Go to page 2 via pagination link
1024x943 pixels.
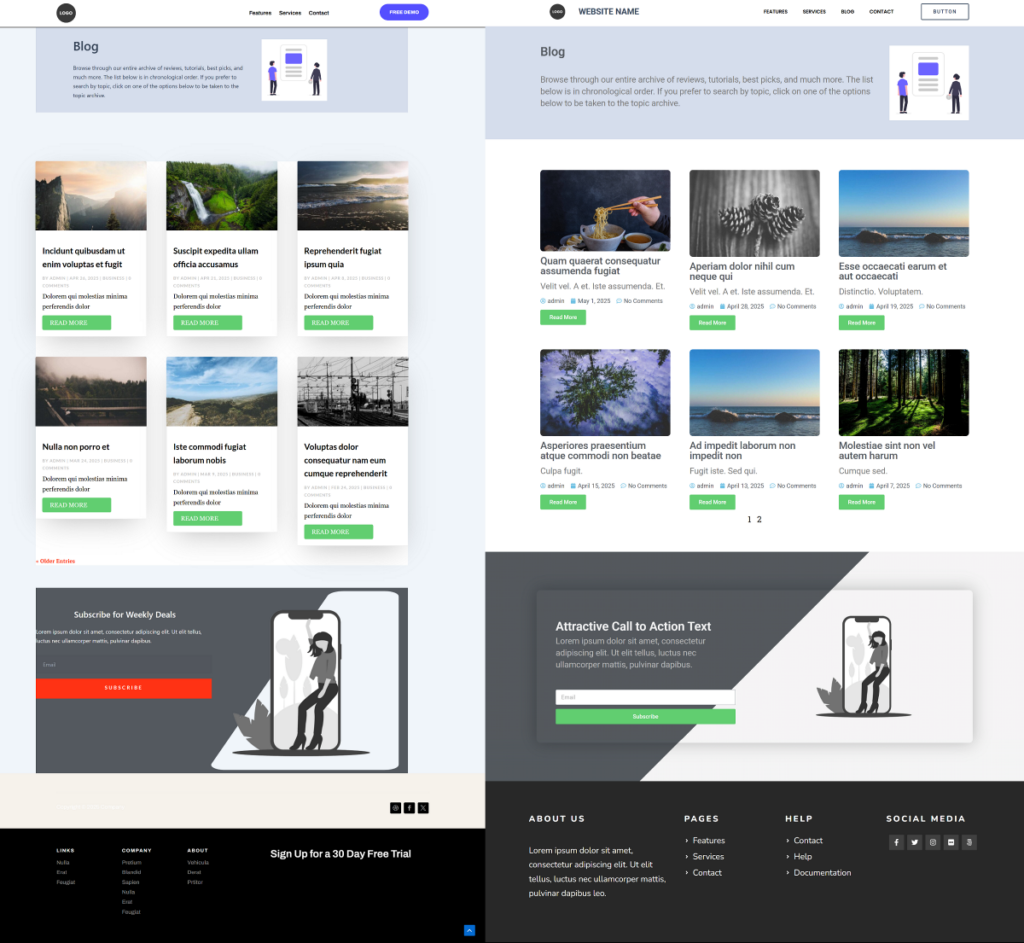pyautogui.click(x=759, y=519)
